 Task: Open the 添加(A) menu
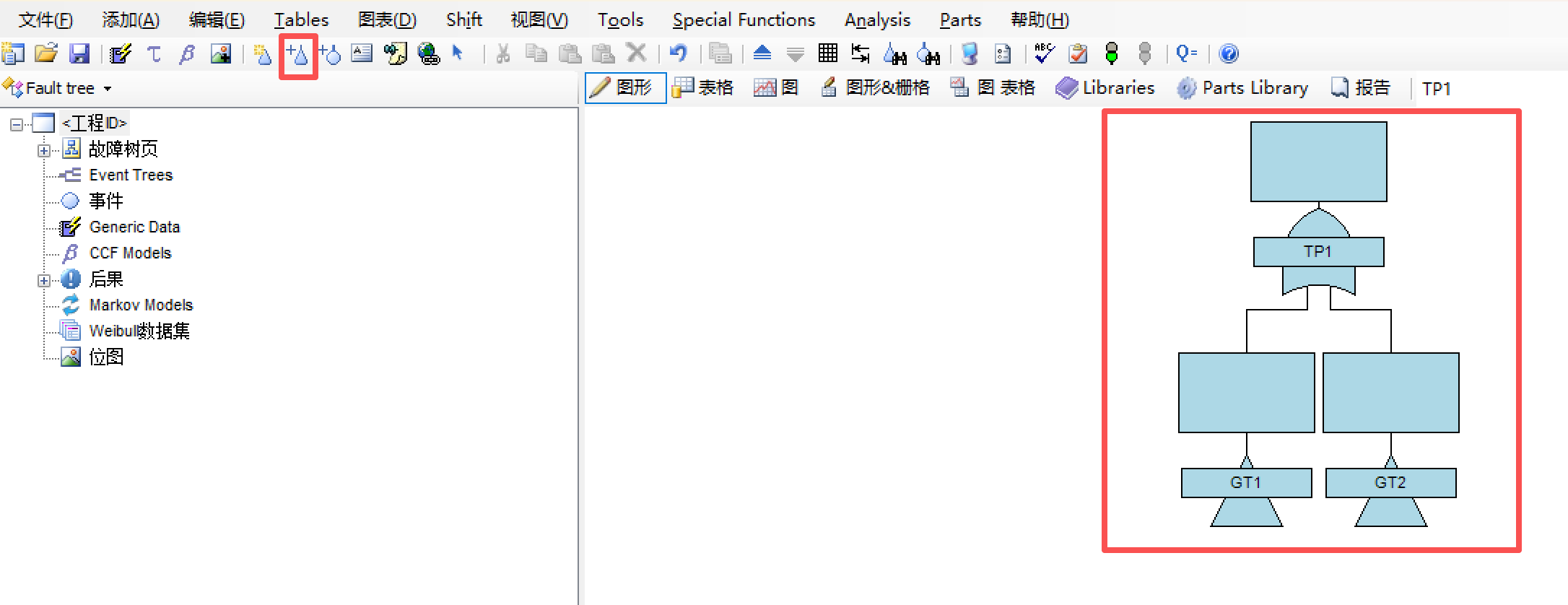[131, 19]
